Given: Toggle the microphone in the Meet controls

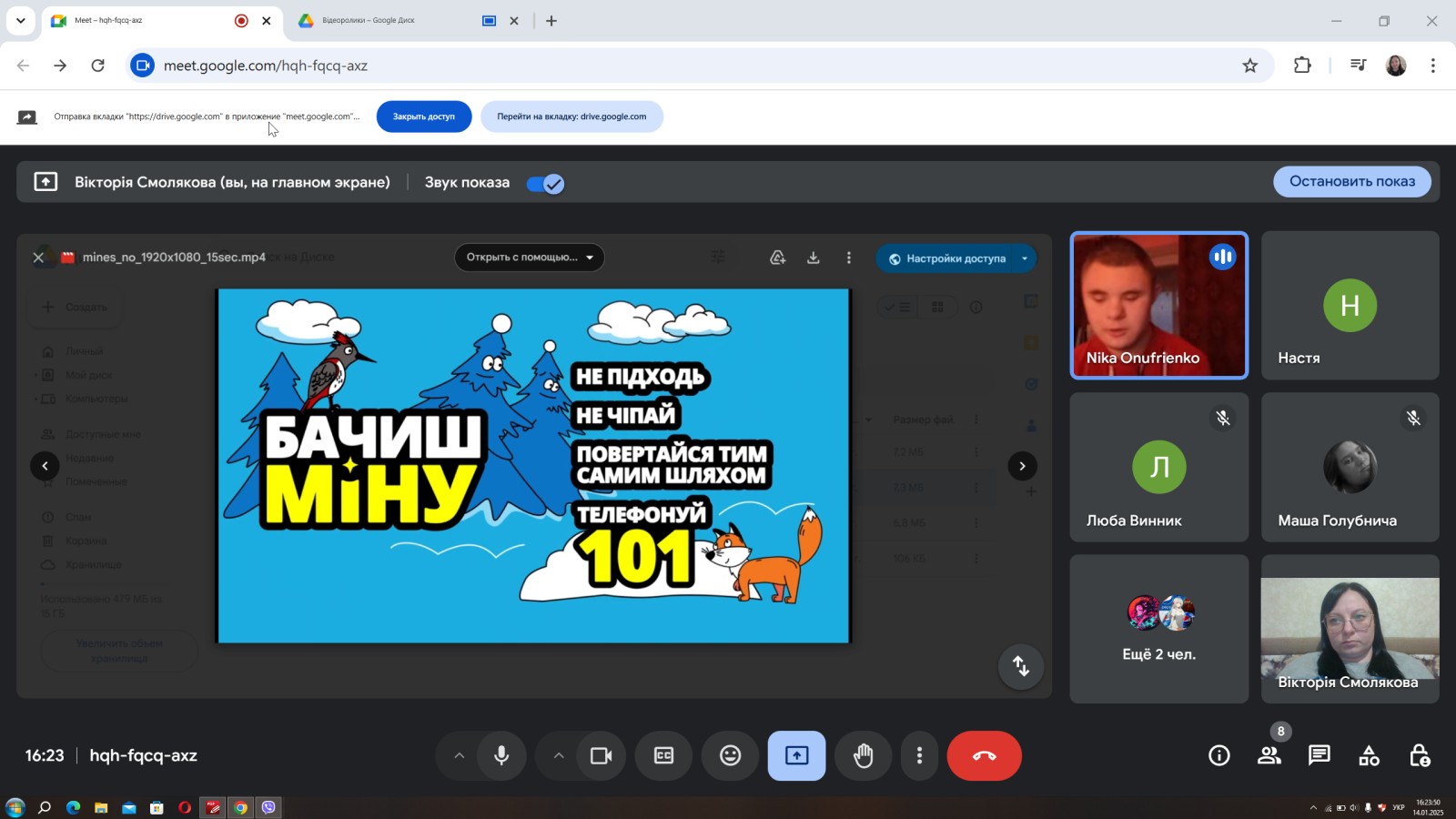Looking at the screenshot, I should [x=501, y=755].
